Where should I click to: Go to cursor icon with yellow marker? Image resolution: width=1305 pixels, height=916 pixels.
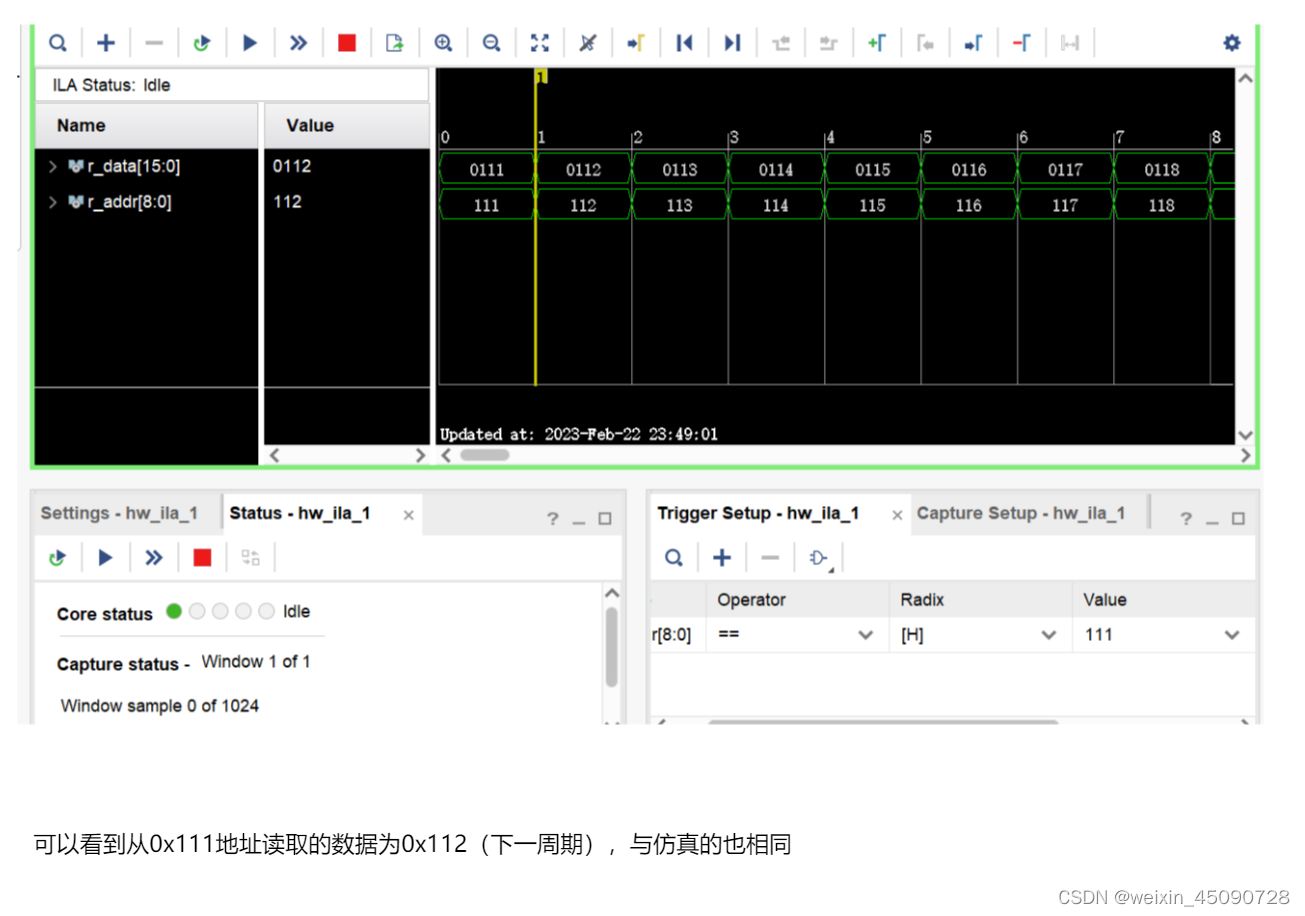[636, 43]
